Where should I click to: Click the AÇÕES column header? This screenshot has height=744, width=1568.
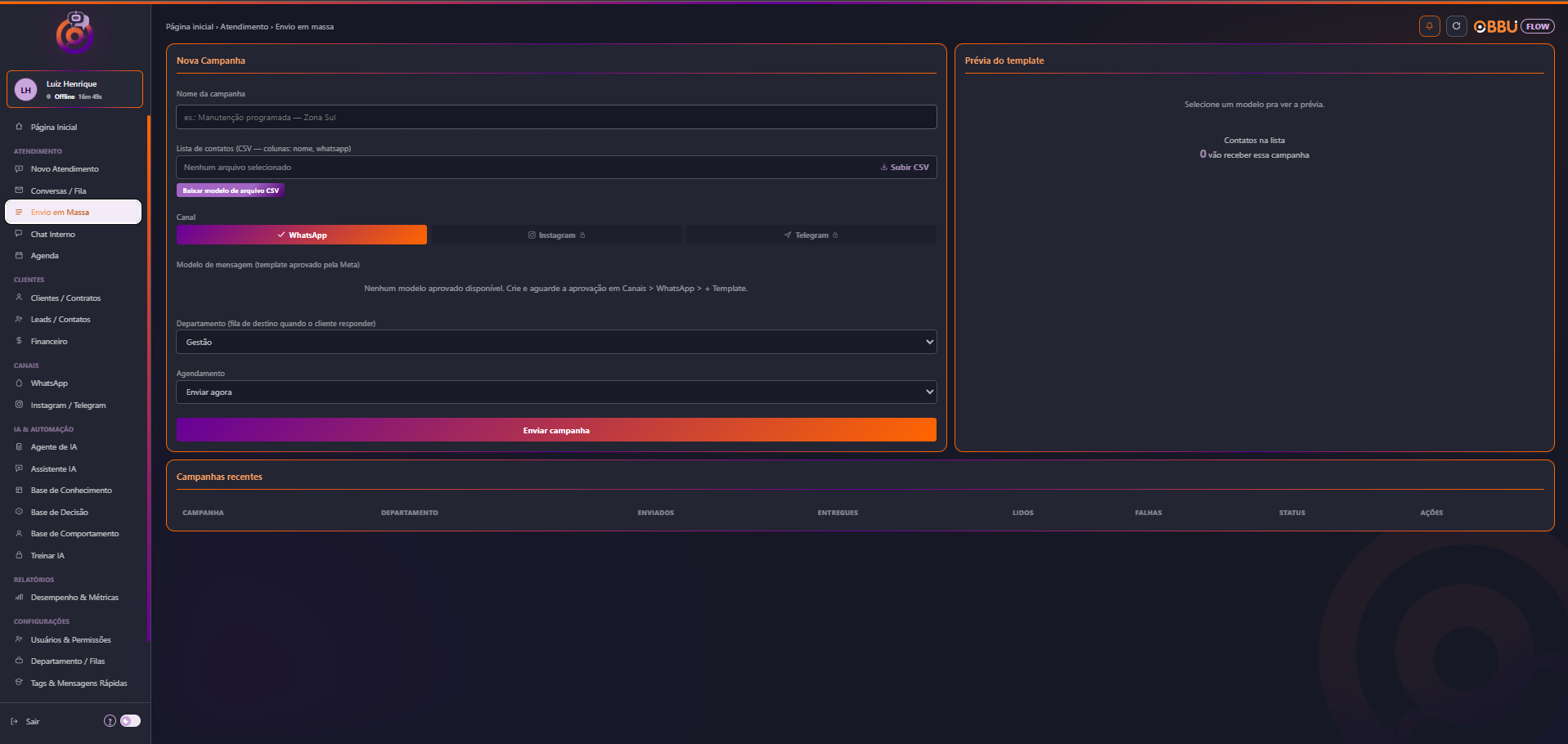[1431, 513]
